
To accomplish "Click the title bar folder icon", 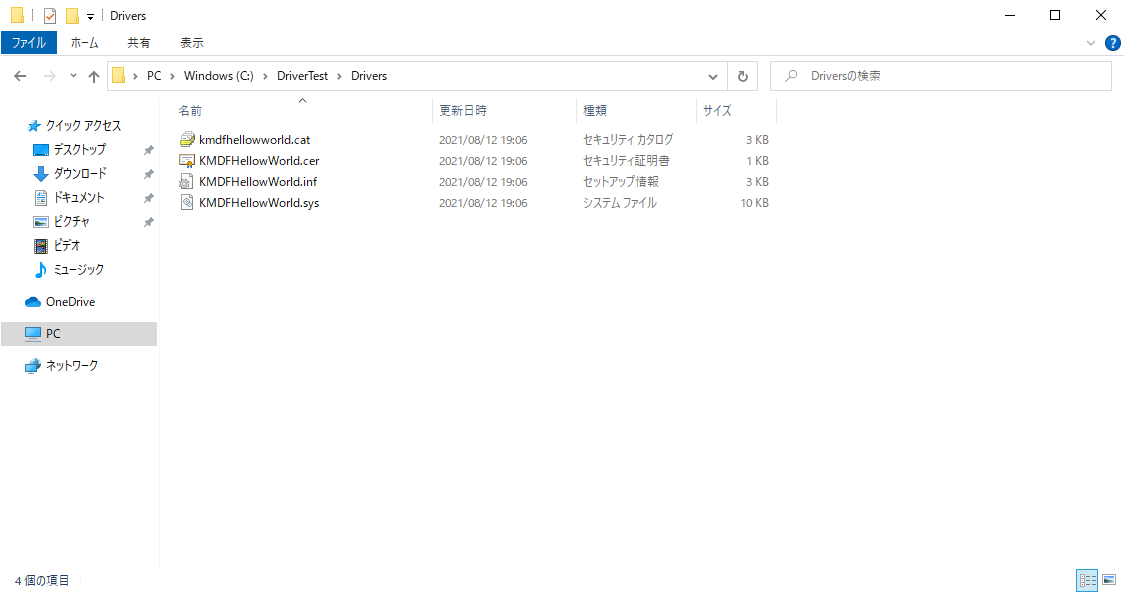I will pos(17,15).
